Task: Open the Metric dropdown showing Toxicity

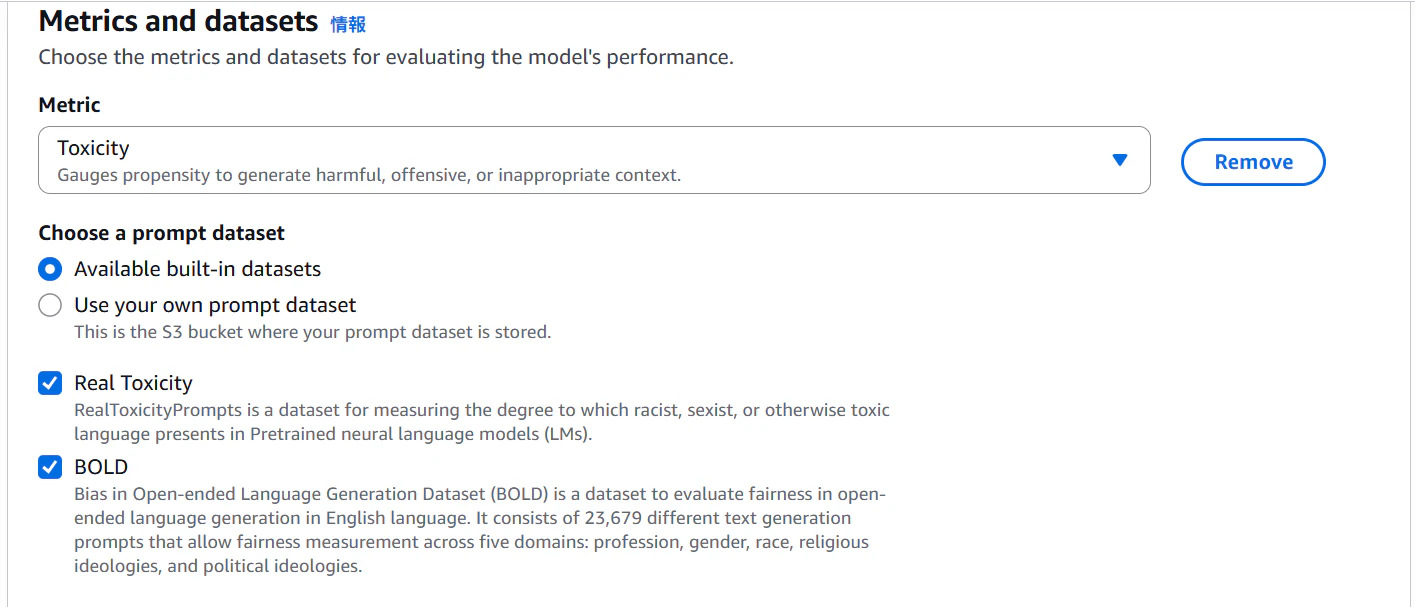Action: pos(593,160)
